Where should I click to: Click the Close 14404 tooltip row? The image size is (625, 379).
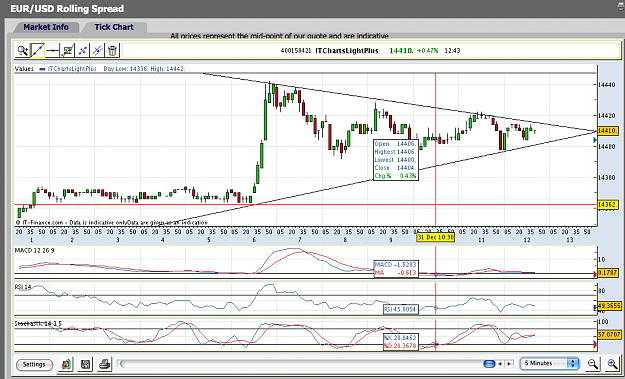[x=395, y=168]
